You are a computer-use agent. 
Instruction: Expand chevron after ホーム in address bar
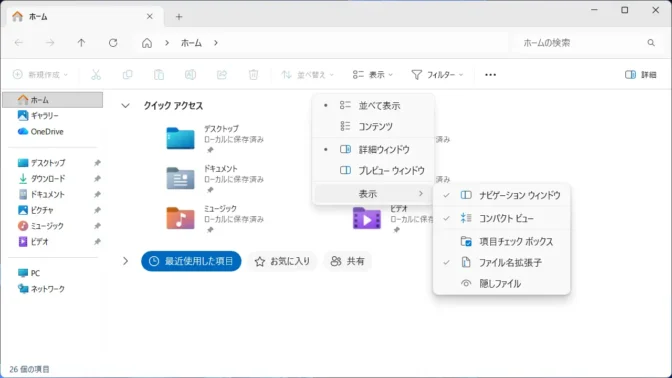(x=216, y=43)
